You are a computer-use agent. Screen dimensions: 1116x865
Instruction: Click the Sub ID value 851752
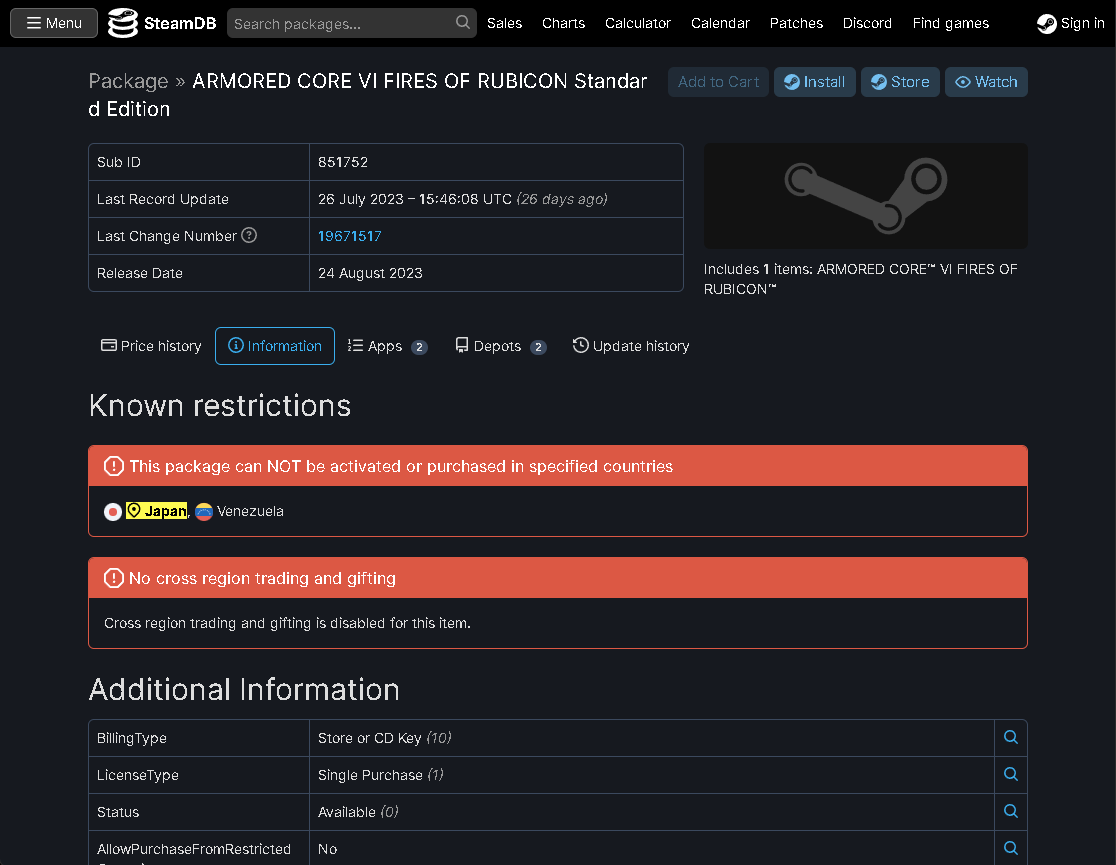[x=342, y=162]
